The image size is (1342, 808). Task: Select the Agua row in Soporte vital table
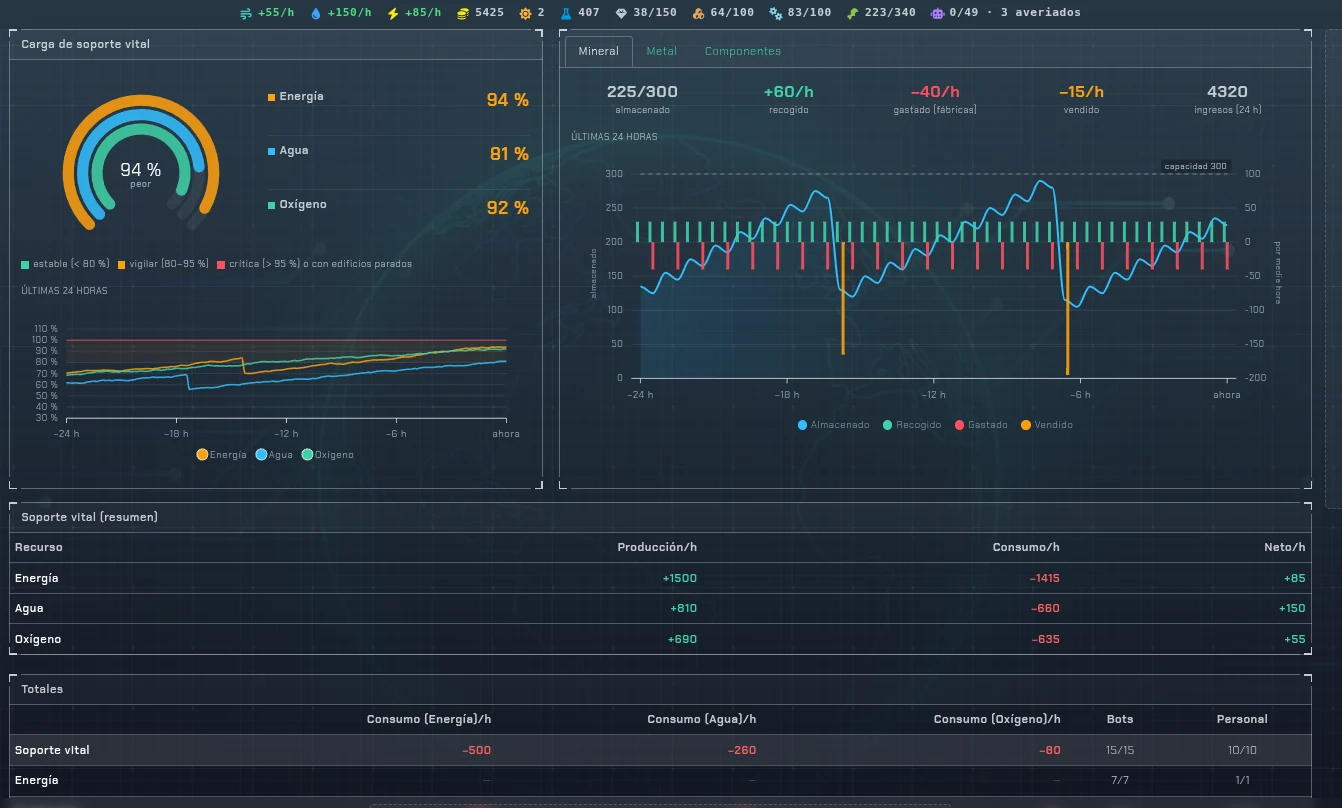tap(660, 608)
